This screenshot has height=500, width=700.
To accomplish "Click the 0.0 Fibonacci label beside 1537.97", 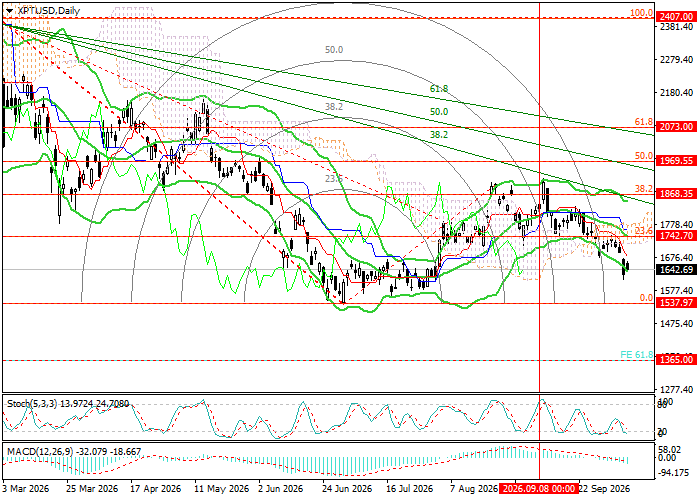I will click(646, 298).
